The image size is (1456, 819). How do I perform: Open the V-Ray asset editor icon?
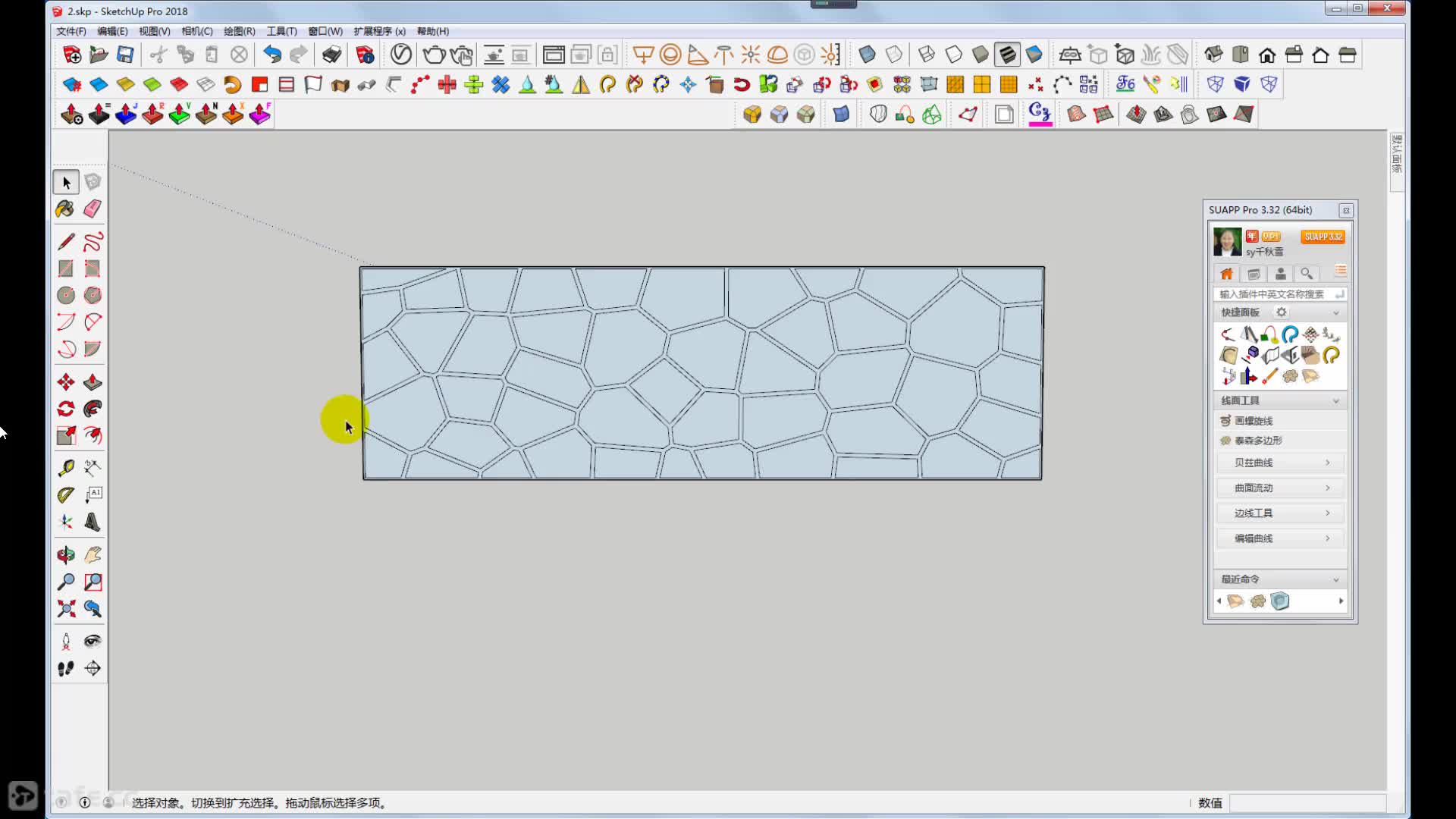click(x=401, y=55)
